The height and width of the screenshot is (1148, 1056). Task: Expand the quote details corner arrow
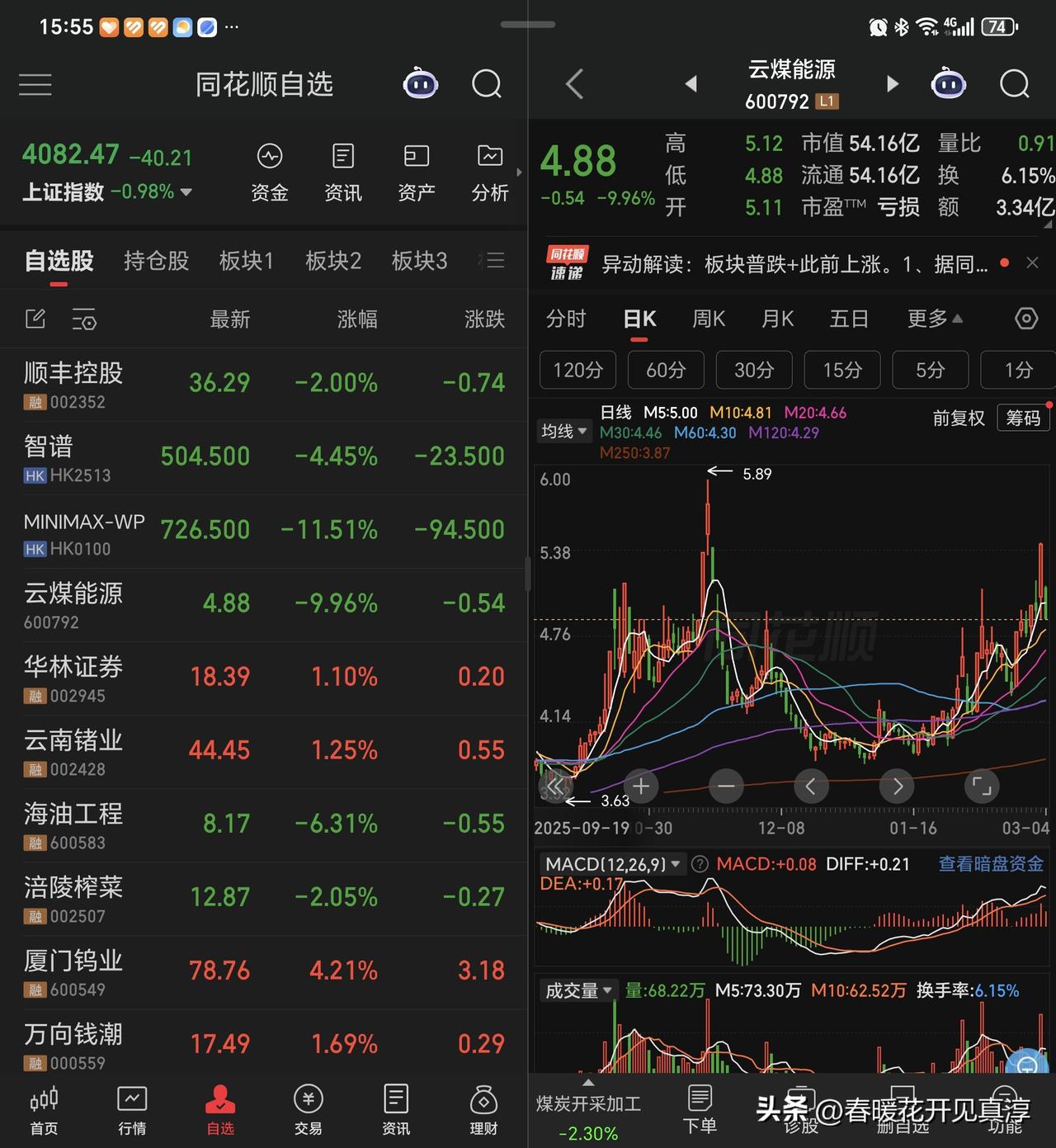point(1048,224)
